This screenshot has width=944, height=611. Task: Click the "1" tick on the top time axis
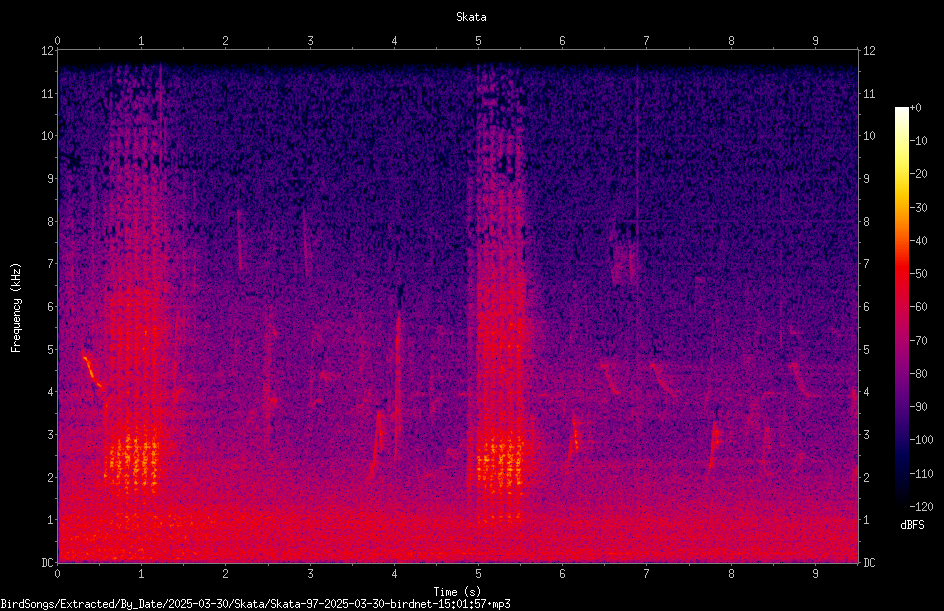coord(141,41)
